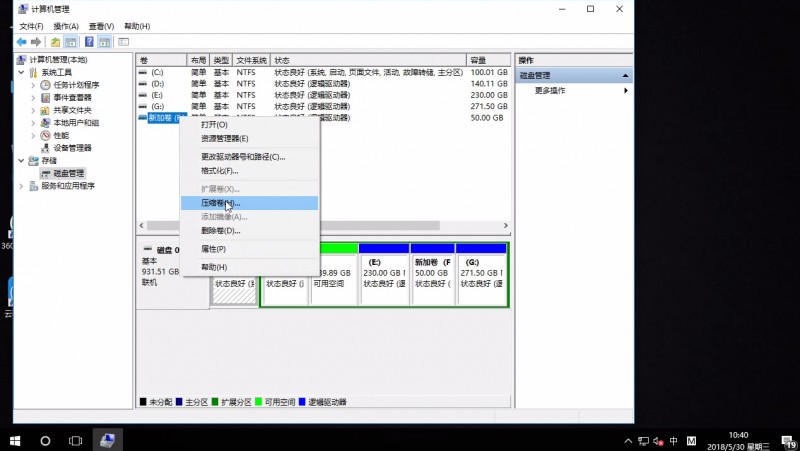This screenshot has width=800, height=451.
Task: Expand the 事件查看器 node arrow
Action: (33, 97)
